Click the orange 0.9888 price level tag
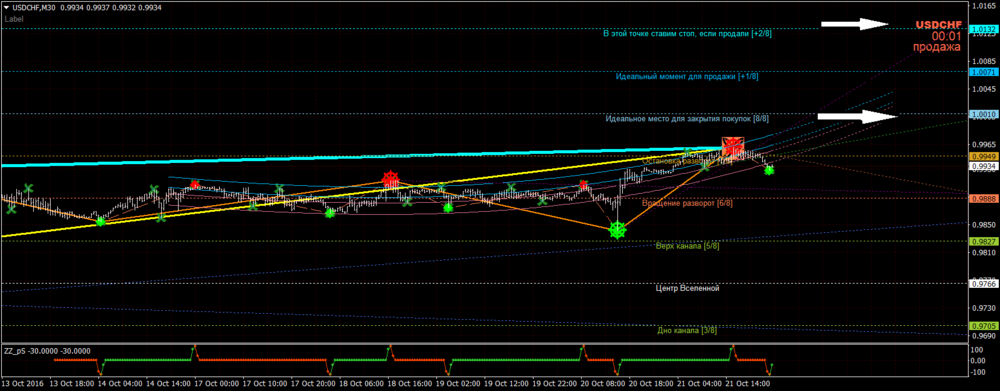The image size is (1000, 391). [983, 199]
